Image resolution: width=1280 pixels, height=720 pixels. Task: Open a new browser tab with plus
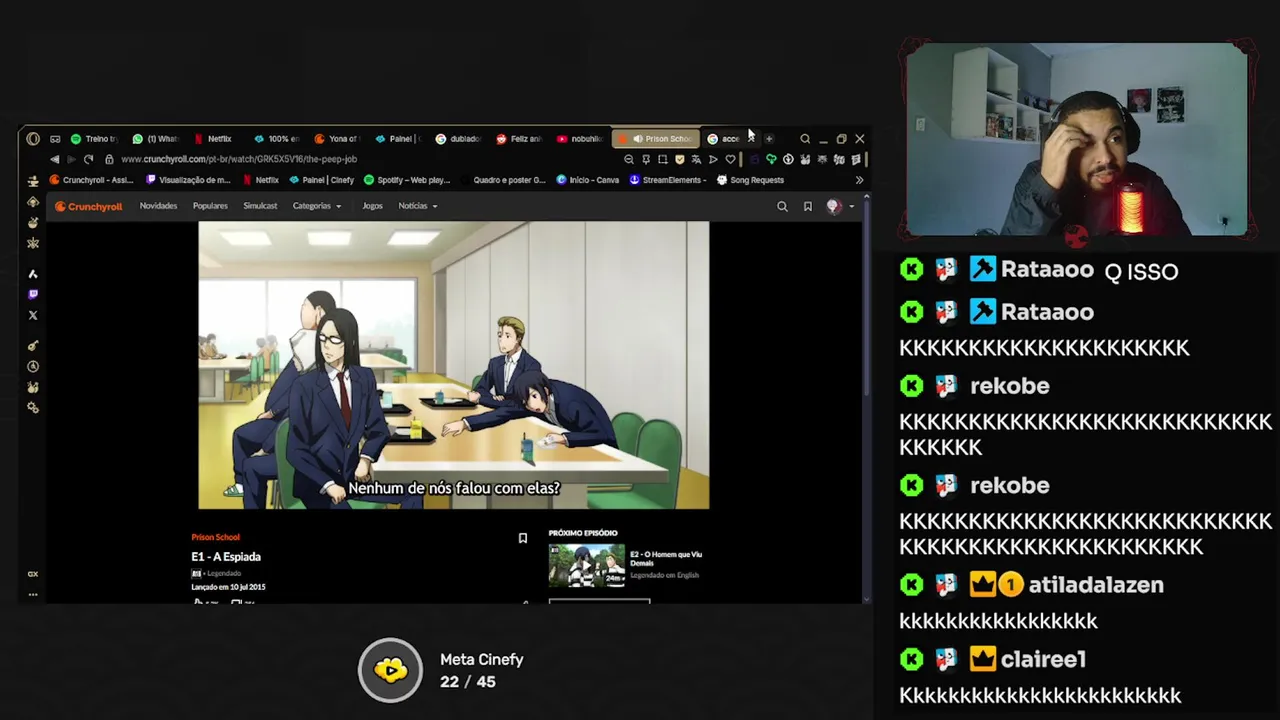pos(769,139)
